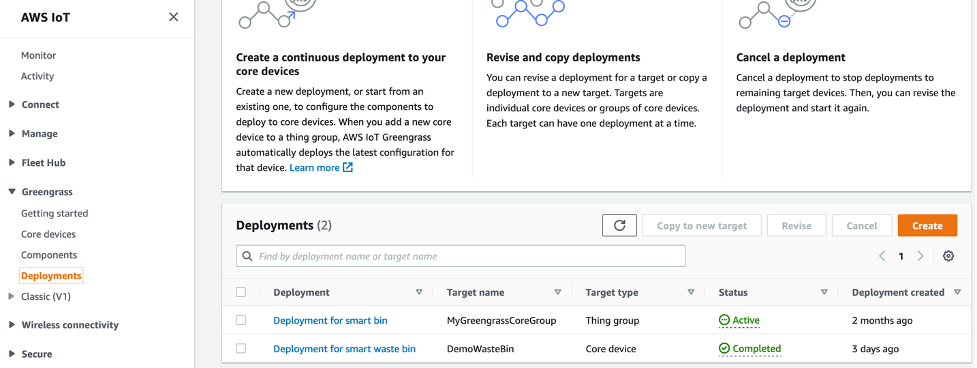Sort by Target name column arrow
977x368 pixels.
click(558, 292)
